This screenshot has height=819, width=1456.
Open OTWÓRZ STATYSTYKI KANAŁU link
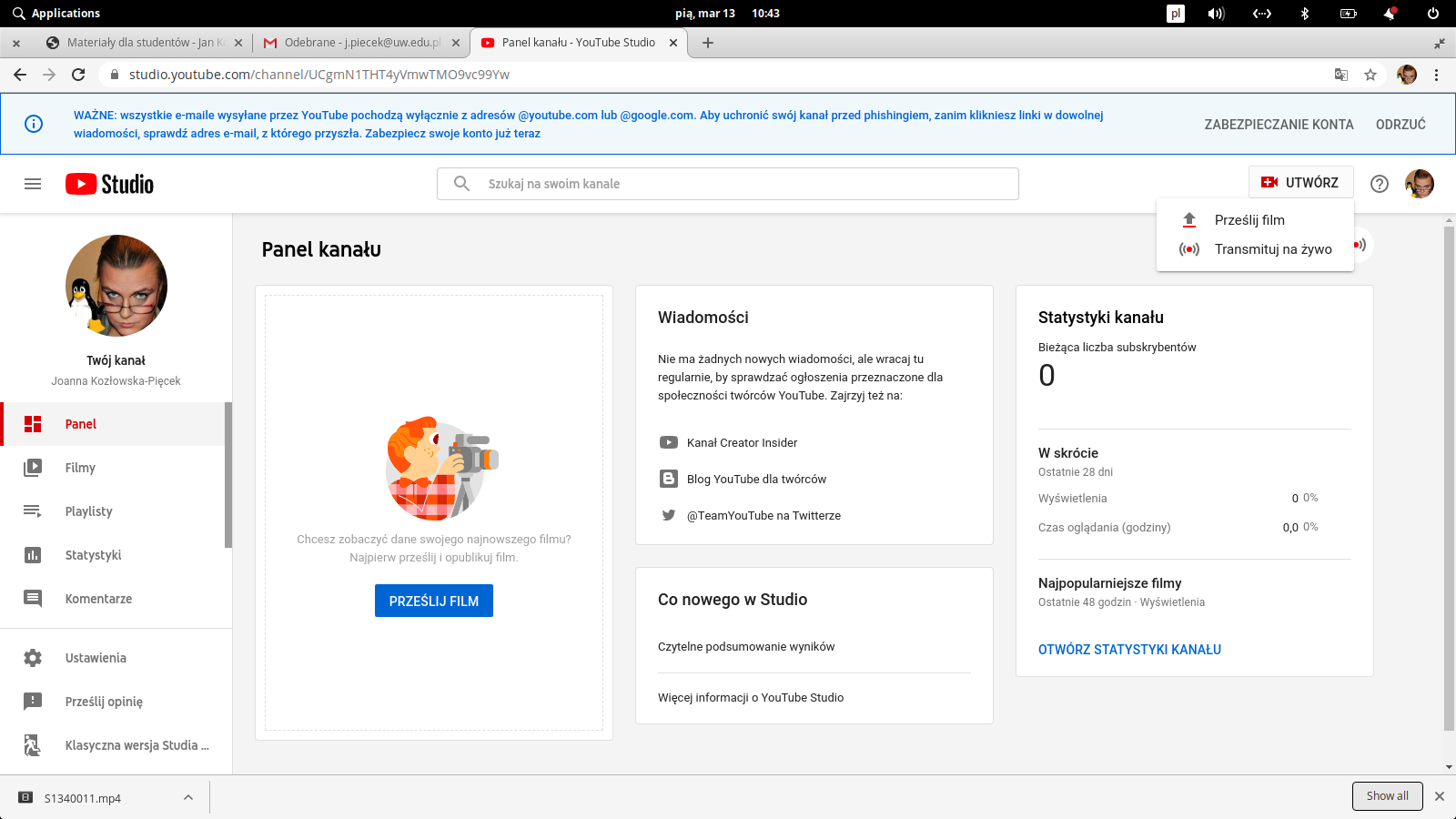(1129, 650)
